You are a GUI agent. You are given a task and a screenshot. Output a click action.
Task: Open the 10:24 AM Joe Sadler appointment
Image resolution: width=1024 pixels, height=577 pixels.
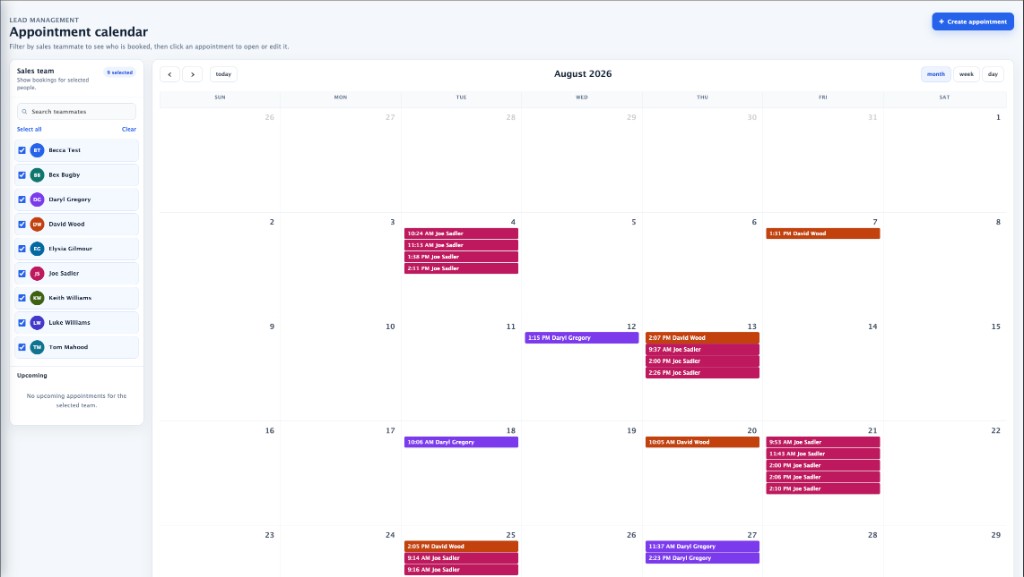461,234
